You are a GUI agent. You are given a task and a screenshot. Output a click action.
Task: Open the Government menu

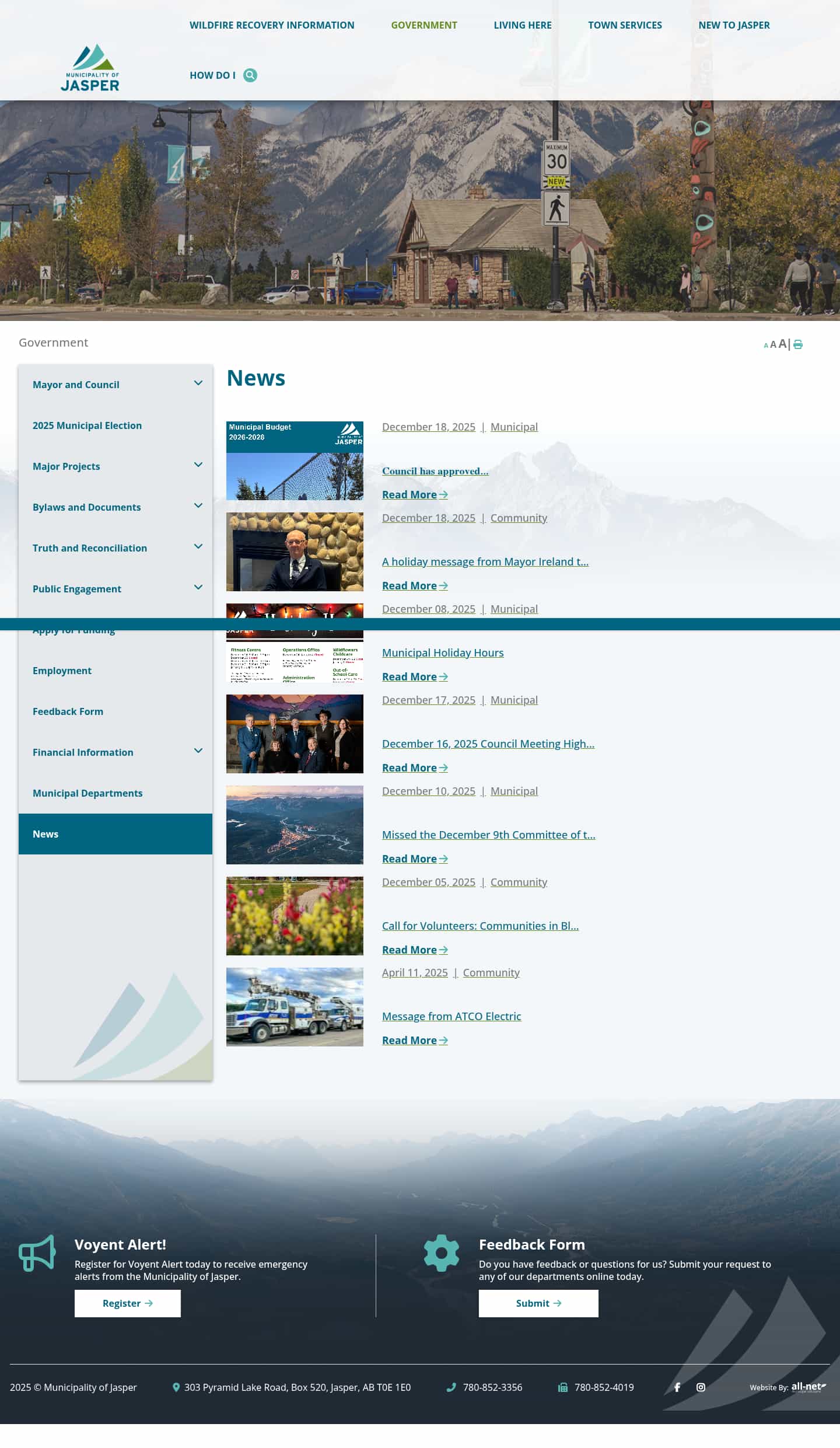424,25
